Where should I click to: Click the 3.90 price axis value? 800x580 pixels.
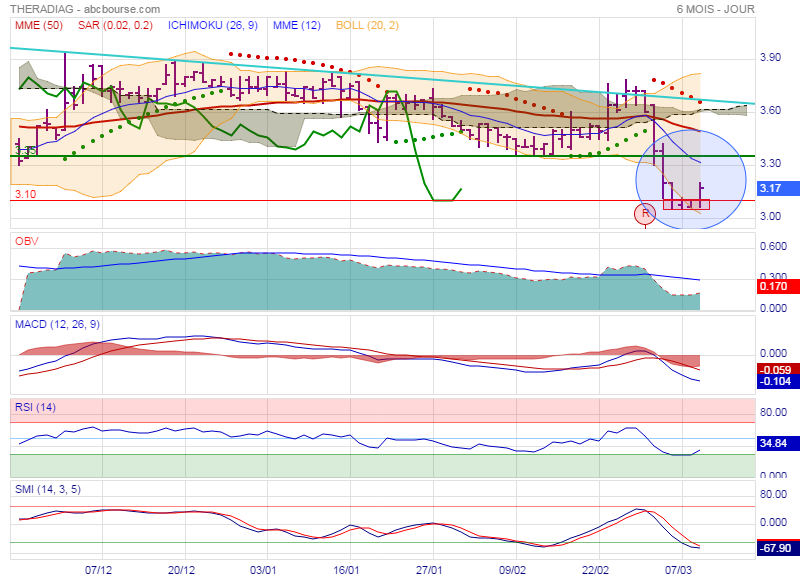770,57
